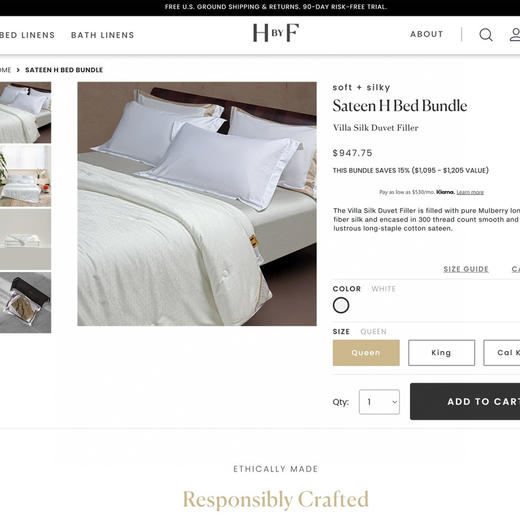The width and height of the screenshot is (520, 520).
Task: View folded duvet thumbnail
Action: [x=25, y=239]
